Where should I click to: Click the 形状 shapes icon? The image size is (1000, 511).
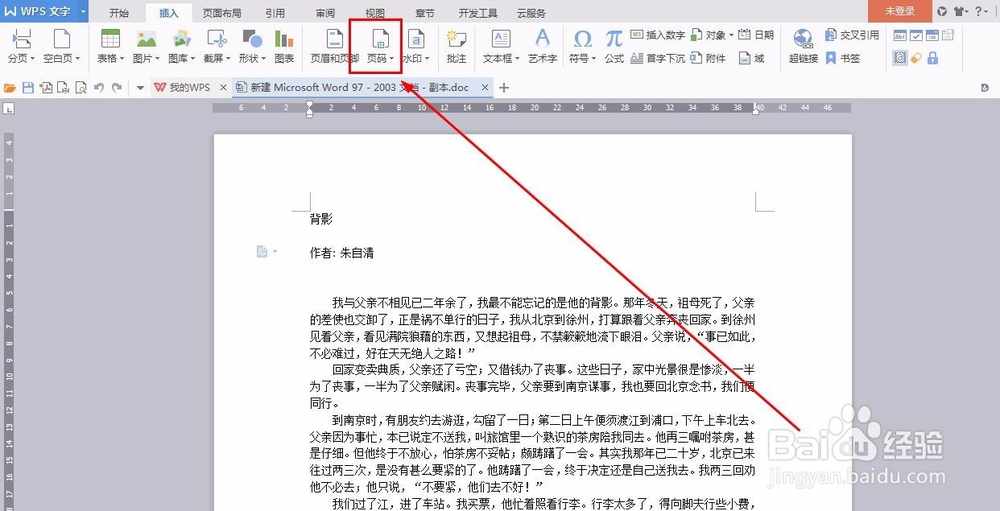click(x=253, y=38)
